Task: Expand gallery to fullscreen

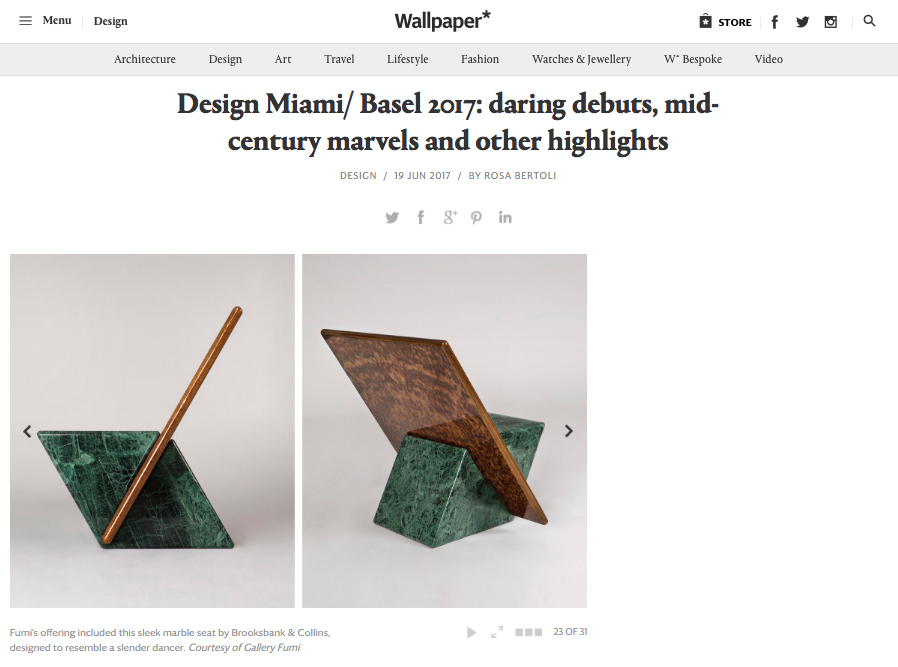Action: (497, 632)
